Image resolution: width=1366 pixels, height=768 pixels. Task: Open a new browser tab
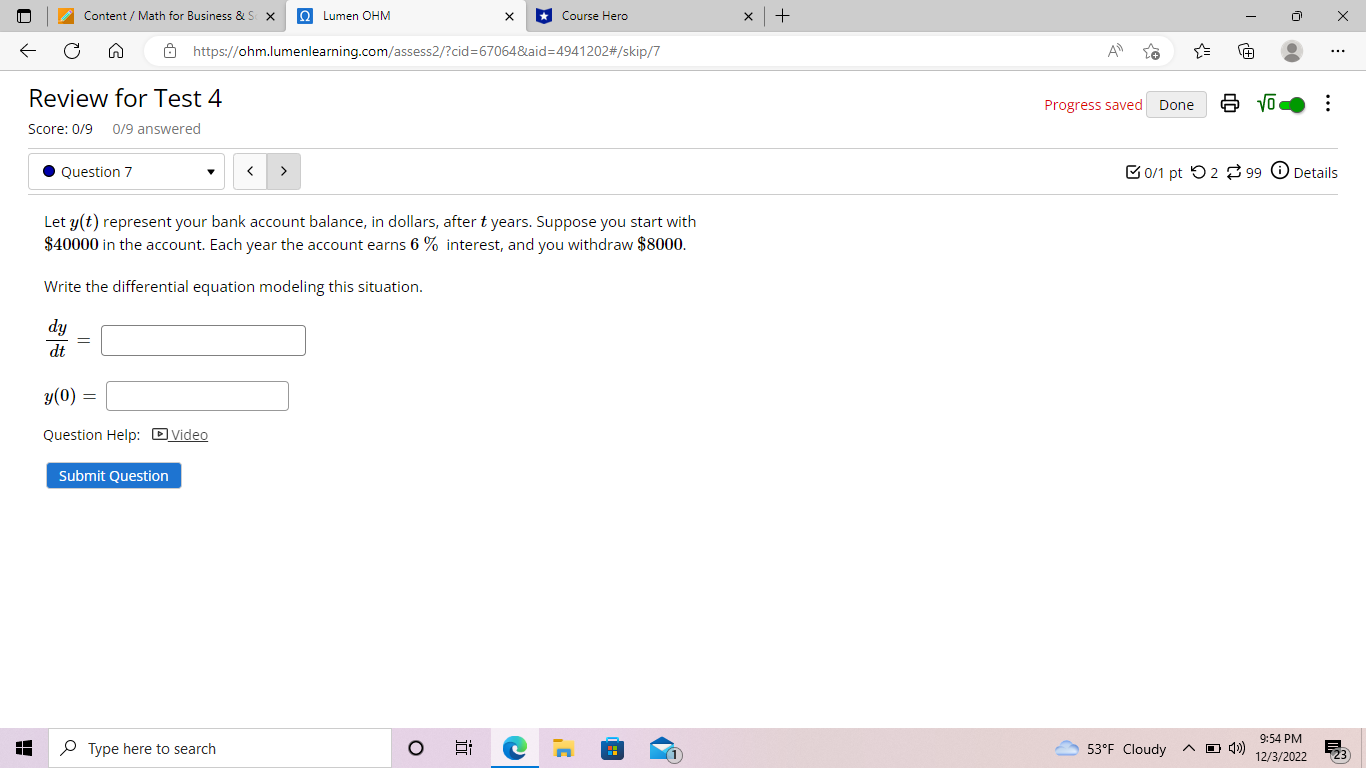coord(782,16)
